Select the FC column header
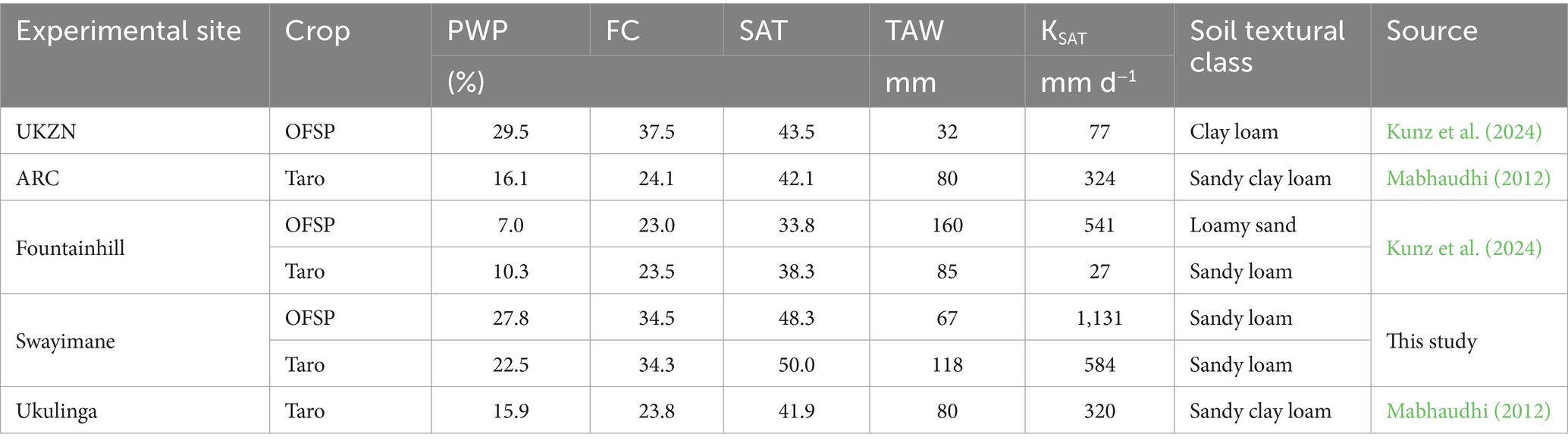 tap(622, 31)
